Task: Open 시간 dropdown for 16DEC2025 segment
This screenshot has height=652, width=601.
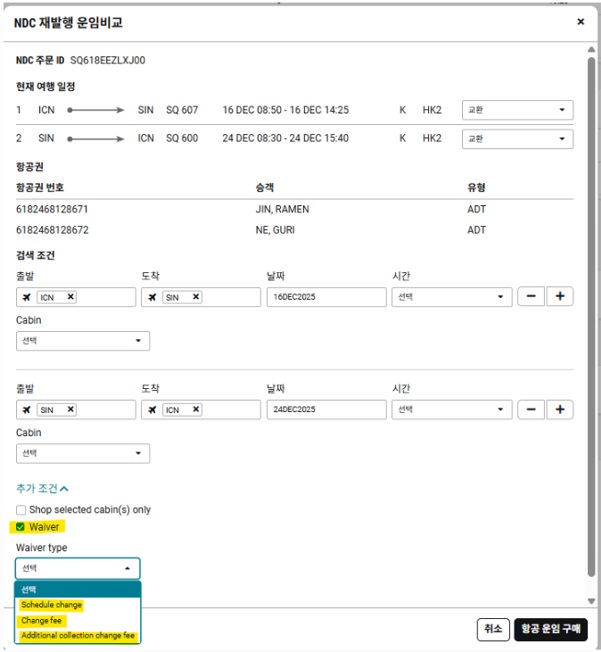Action: [x=452, y=297]
